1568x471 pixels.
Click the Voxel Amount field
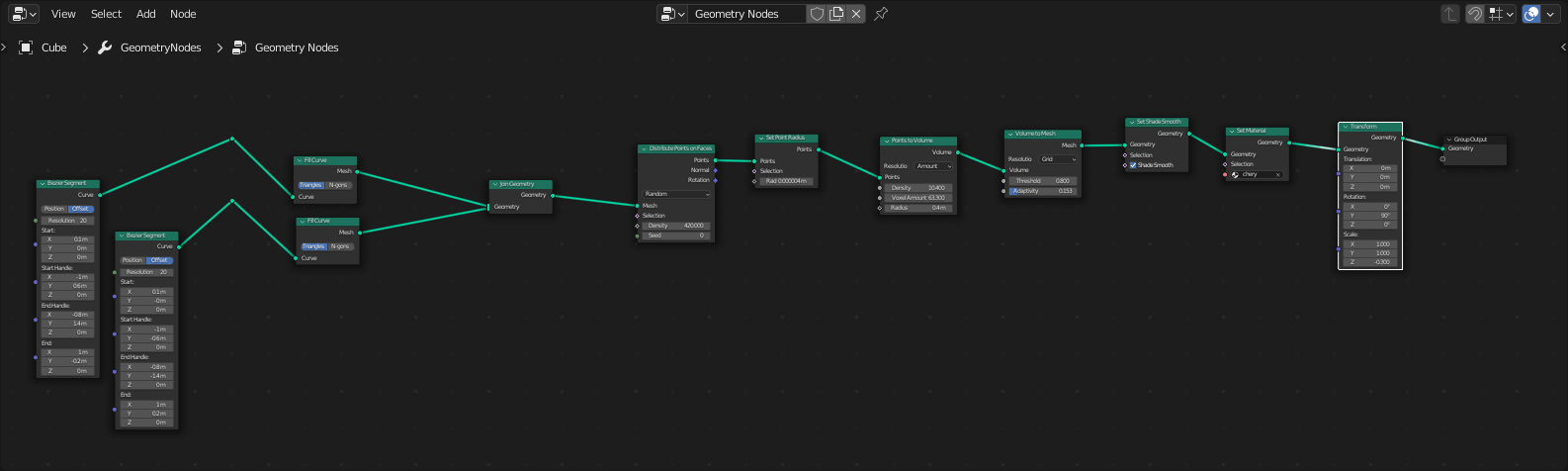pos(919,198)
